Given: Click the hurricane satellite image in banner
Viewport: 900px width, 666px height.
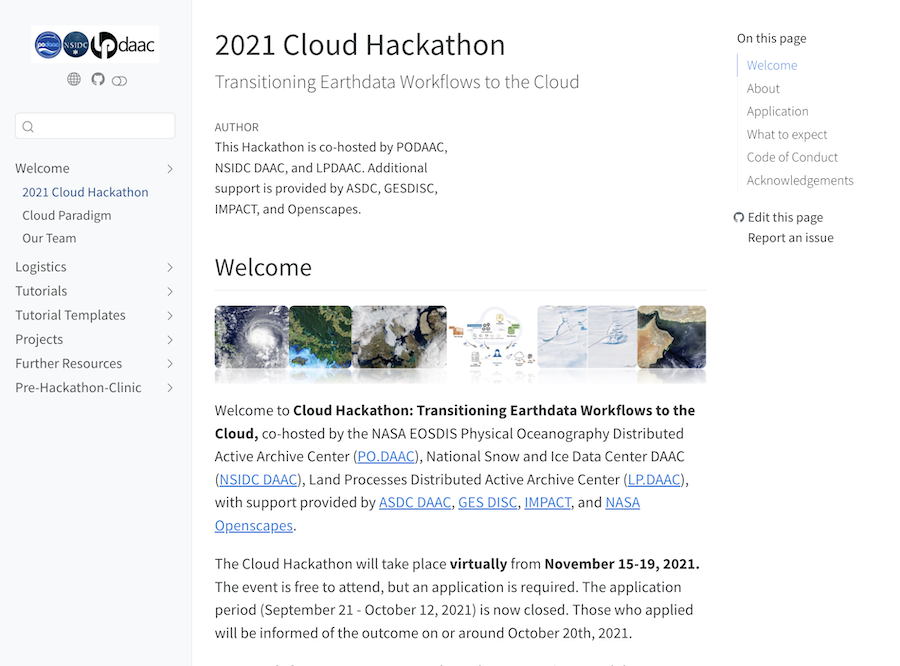Looking at the screenshot, I should click(x=251, y=338).
